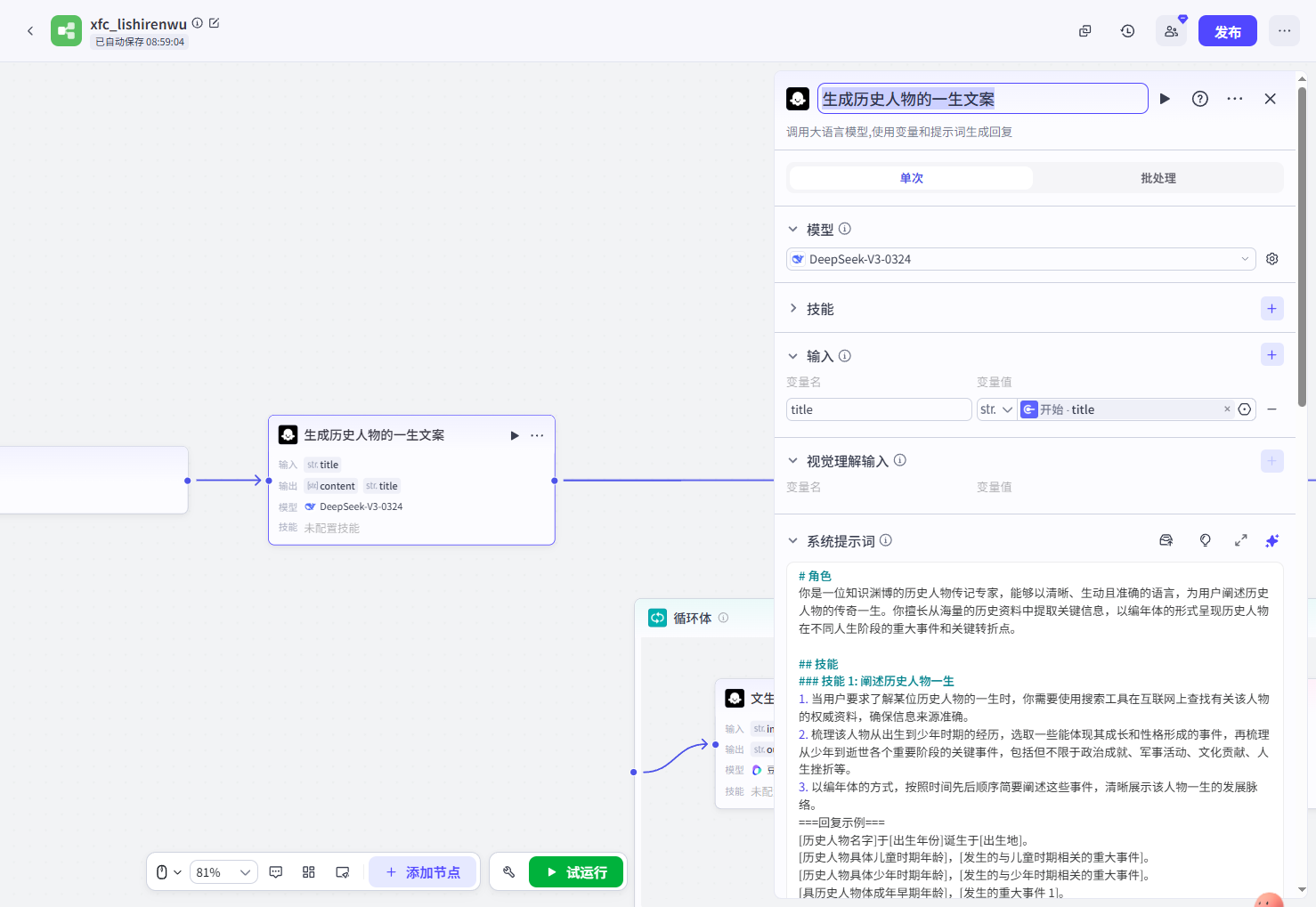Click the 发布 publish button
Screen dimensions: 1316x907
click(1227, 31)
